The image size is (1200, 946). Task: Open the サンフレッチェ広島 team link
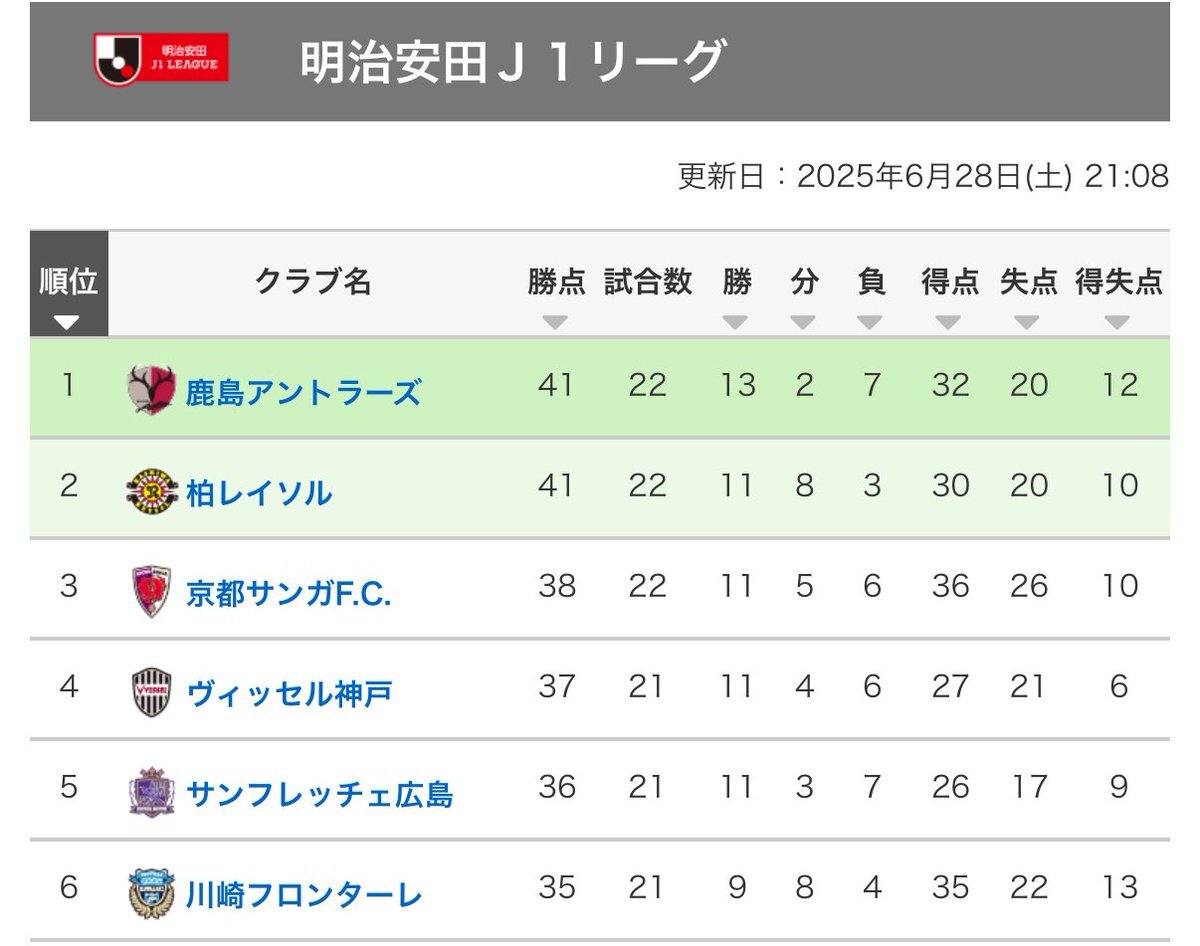320,794
